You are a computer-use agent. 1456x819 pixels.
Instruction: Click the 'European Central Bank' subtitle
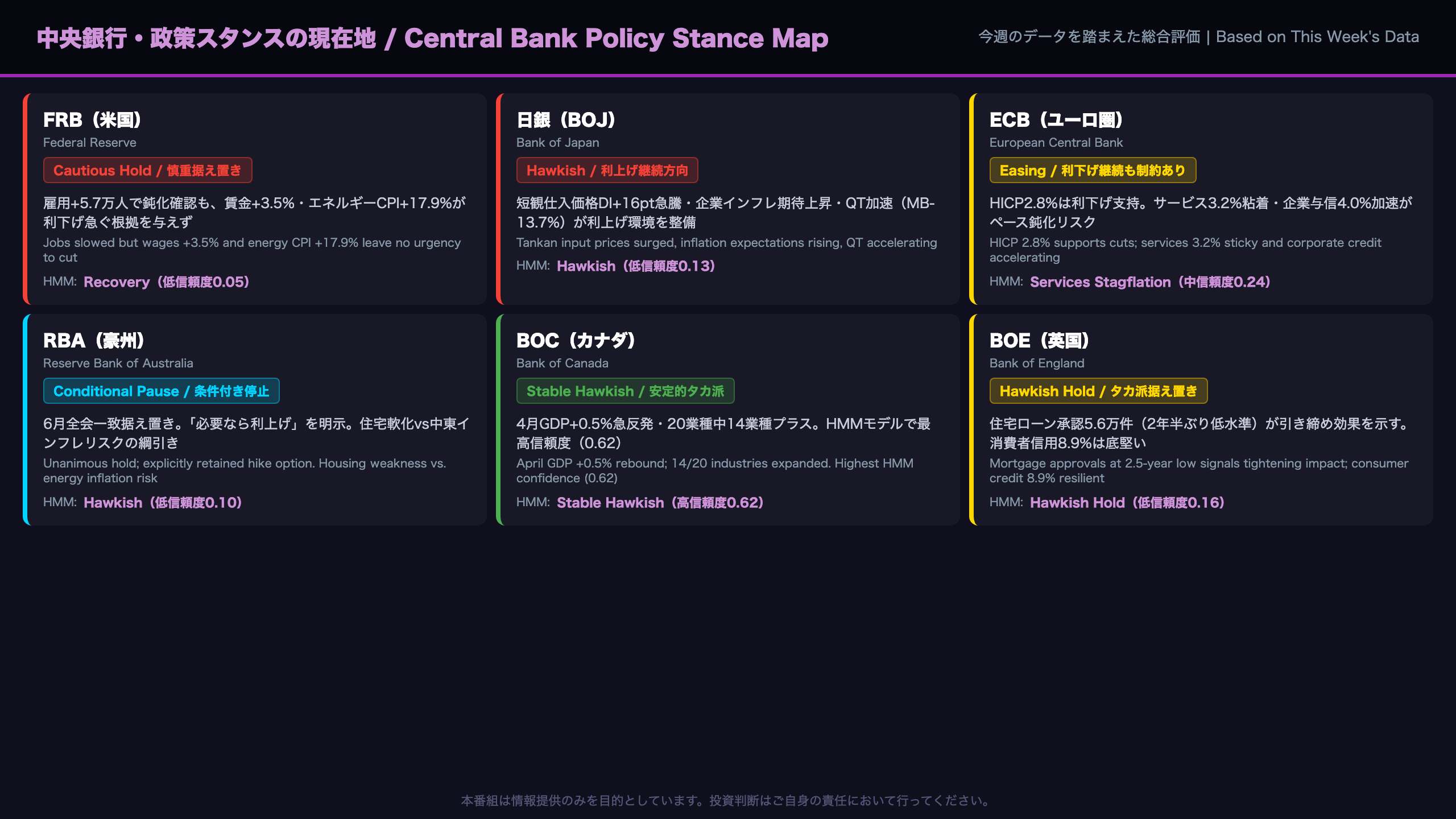click(1056, 143)
